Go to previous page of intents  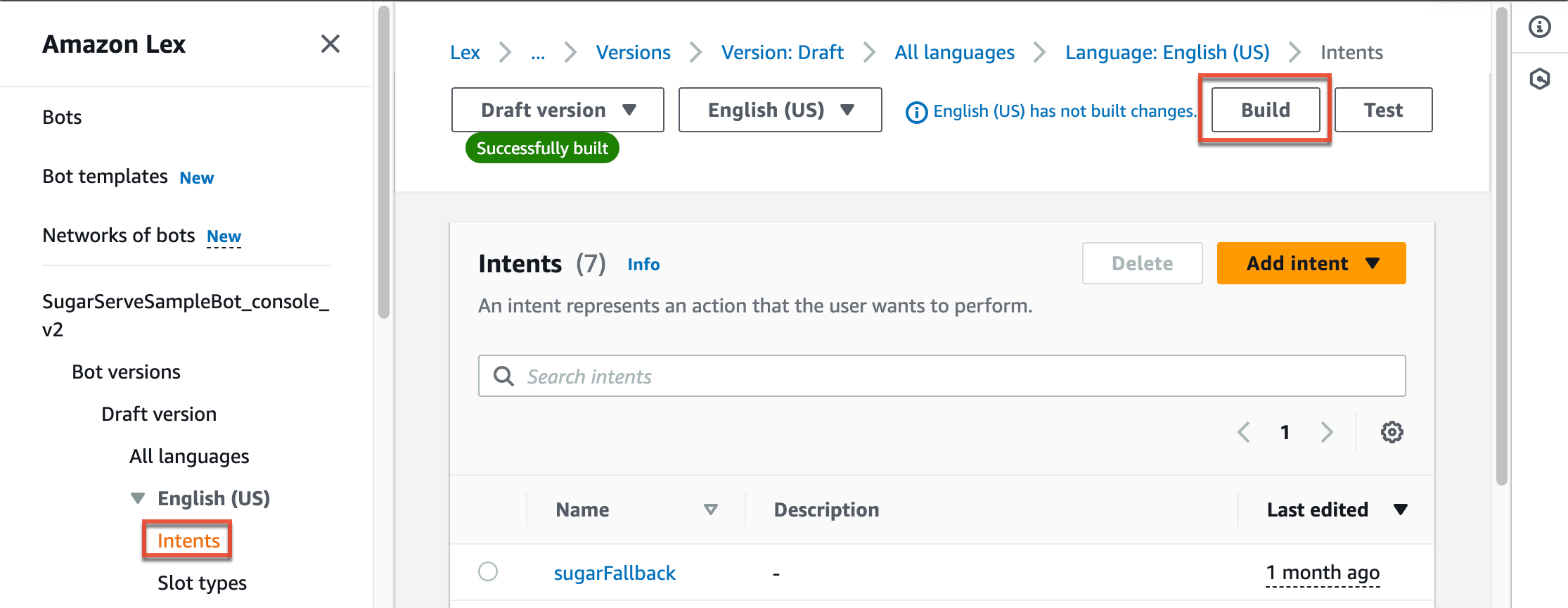(1243, 432)
